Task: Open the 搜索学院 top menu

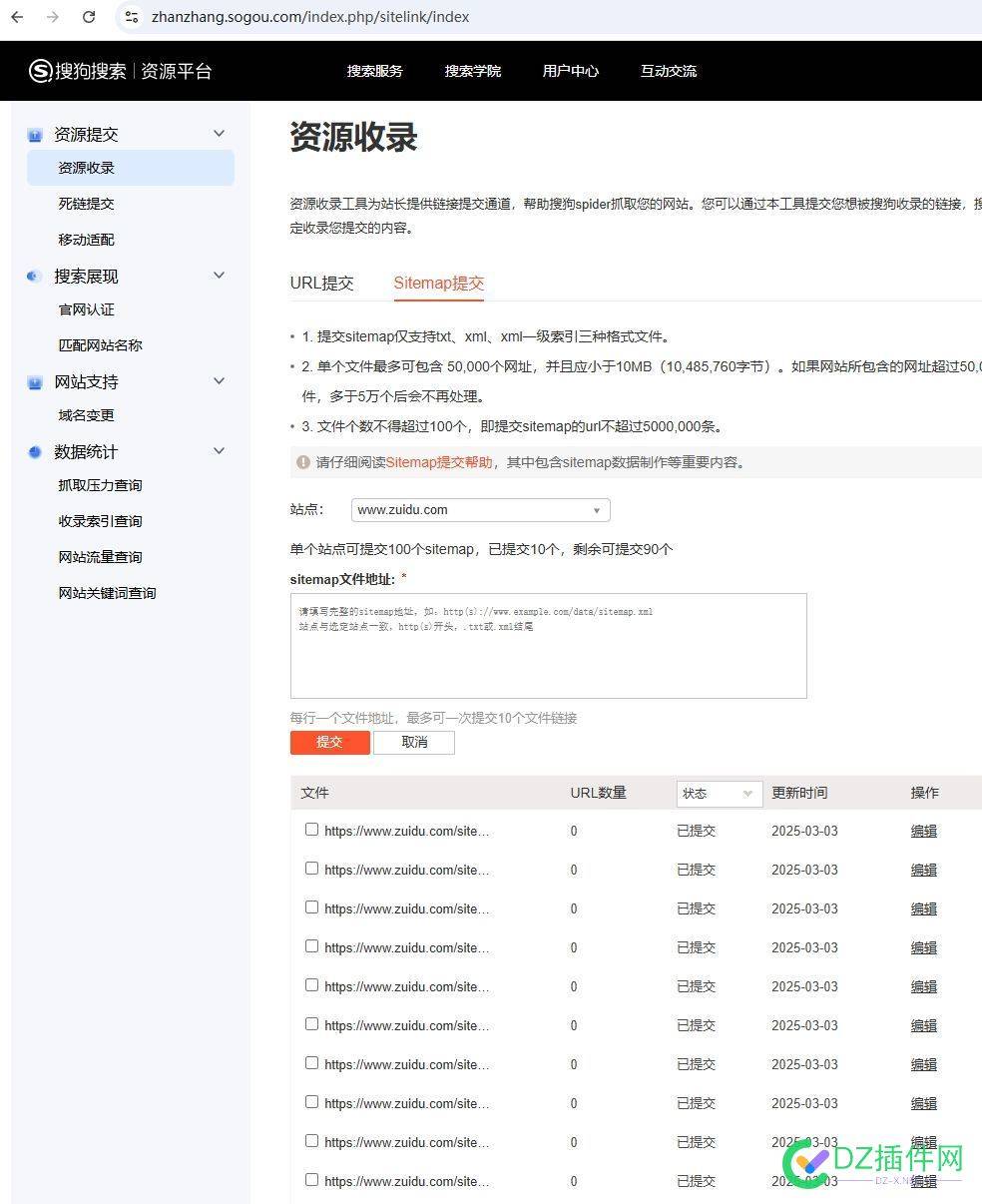Action: pos(473,71)
